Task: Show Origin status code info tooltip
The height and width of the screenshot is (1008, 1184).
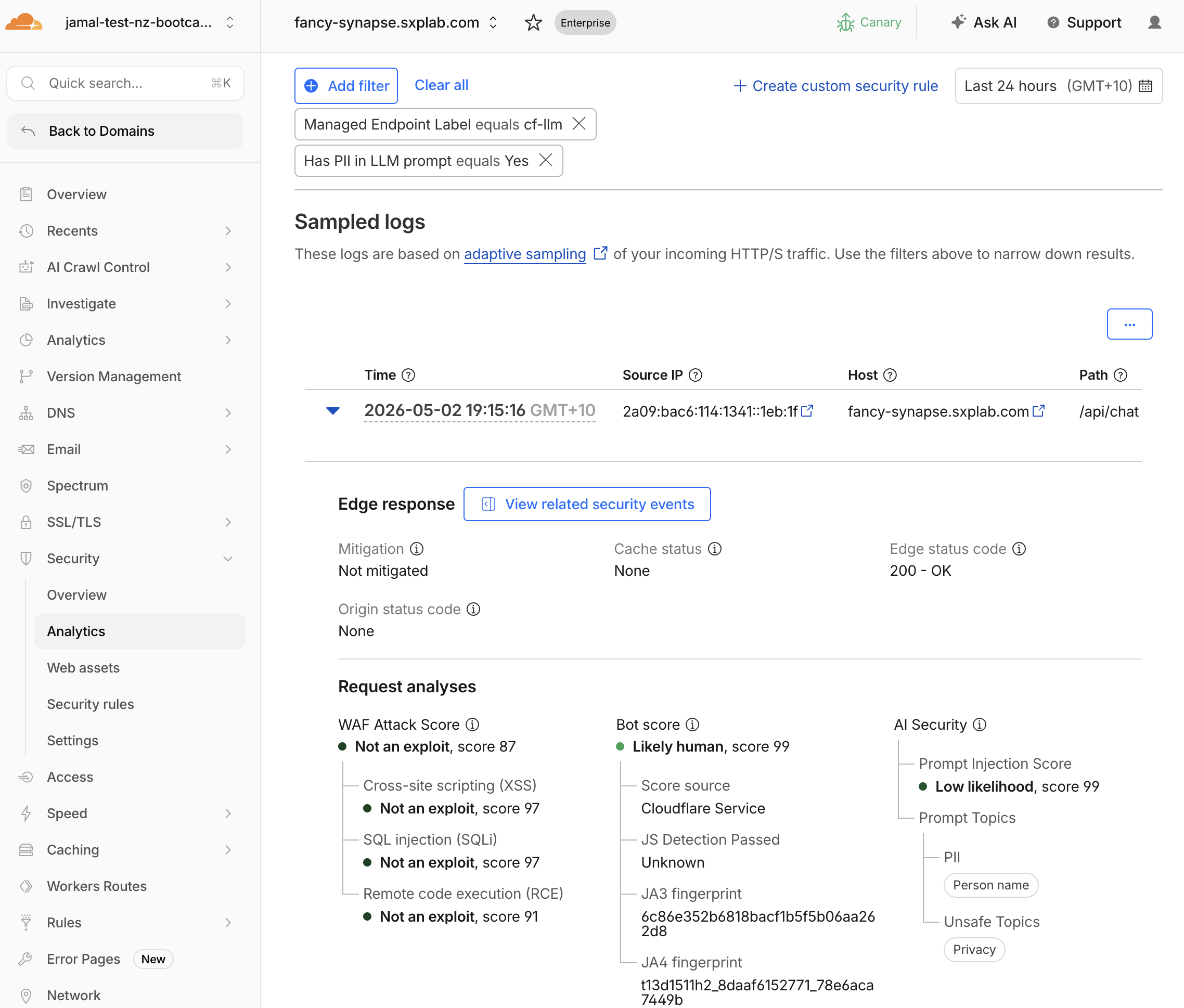Action: click(x=473, y=609)
